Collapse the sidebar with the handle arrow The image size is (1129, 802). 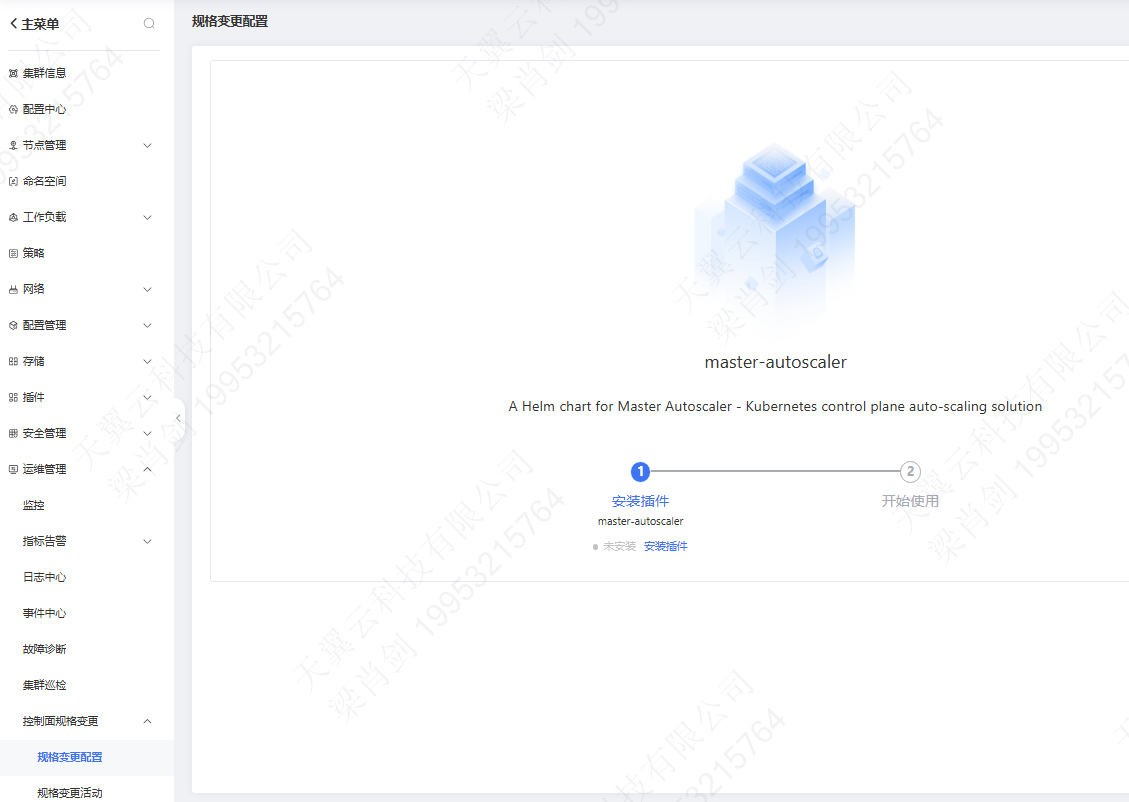click(179, 418)
